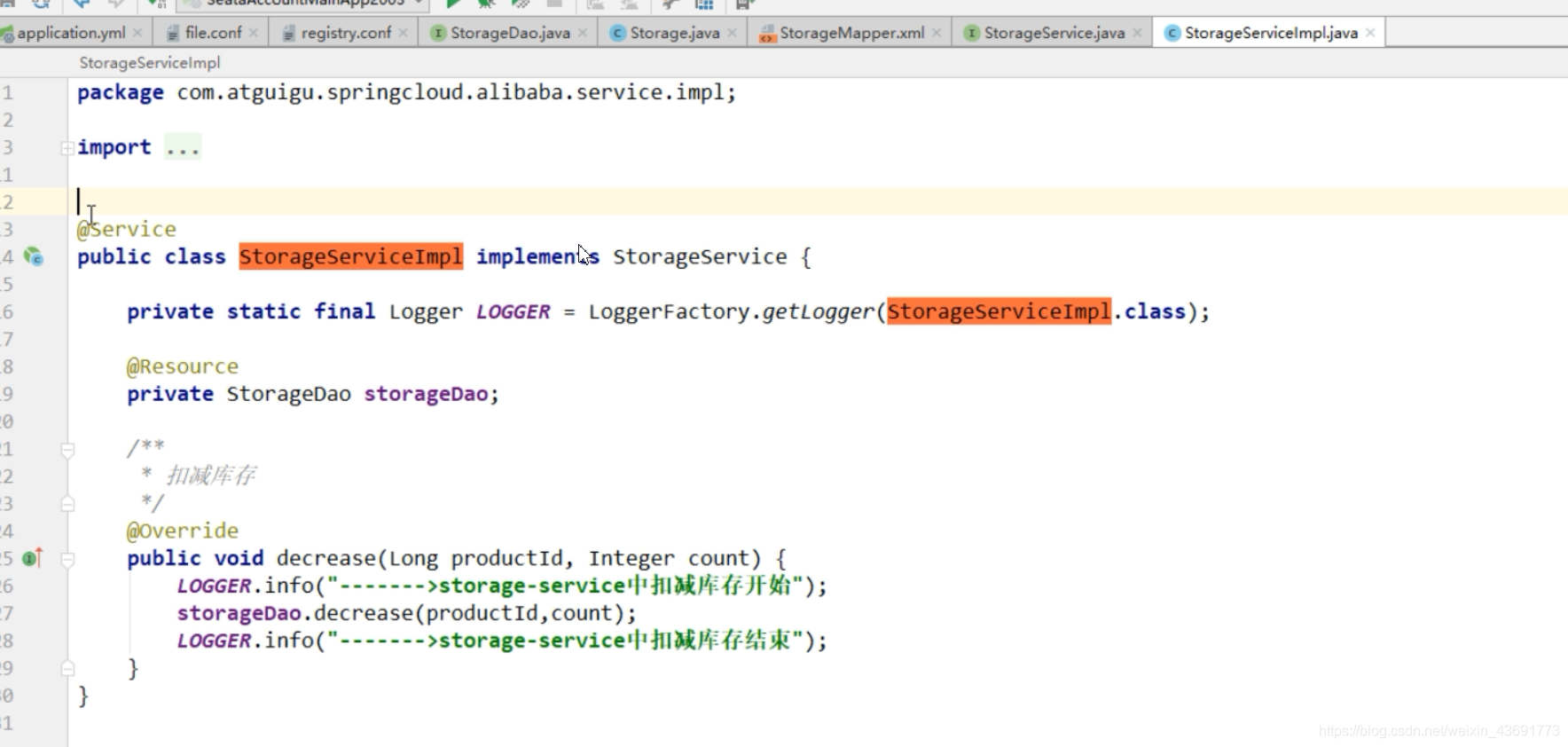Screen dimensions: 1568x747
Task: Click the package name com.atguigu.springcloud.alibaba.service.impl
Action: [451, 92]
